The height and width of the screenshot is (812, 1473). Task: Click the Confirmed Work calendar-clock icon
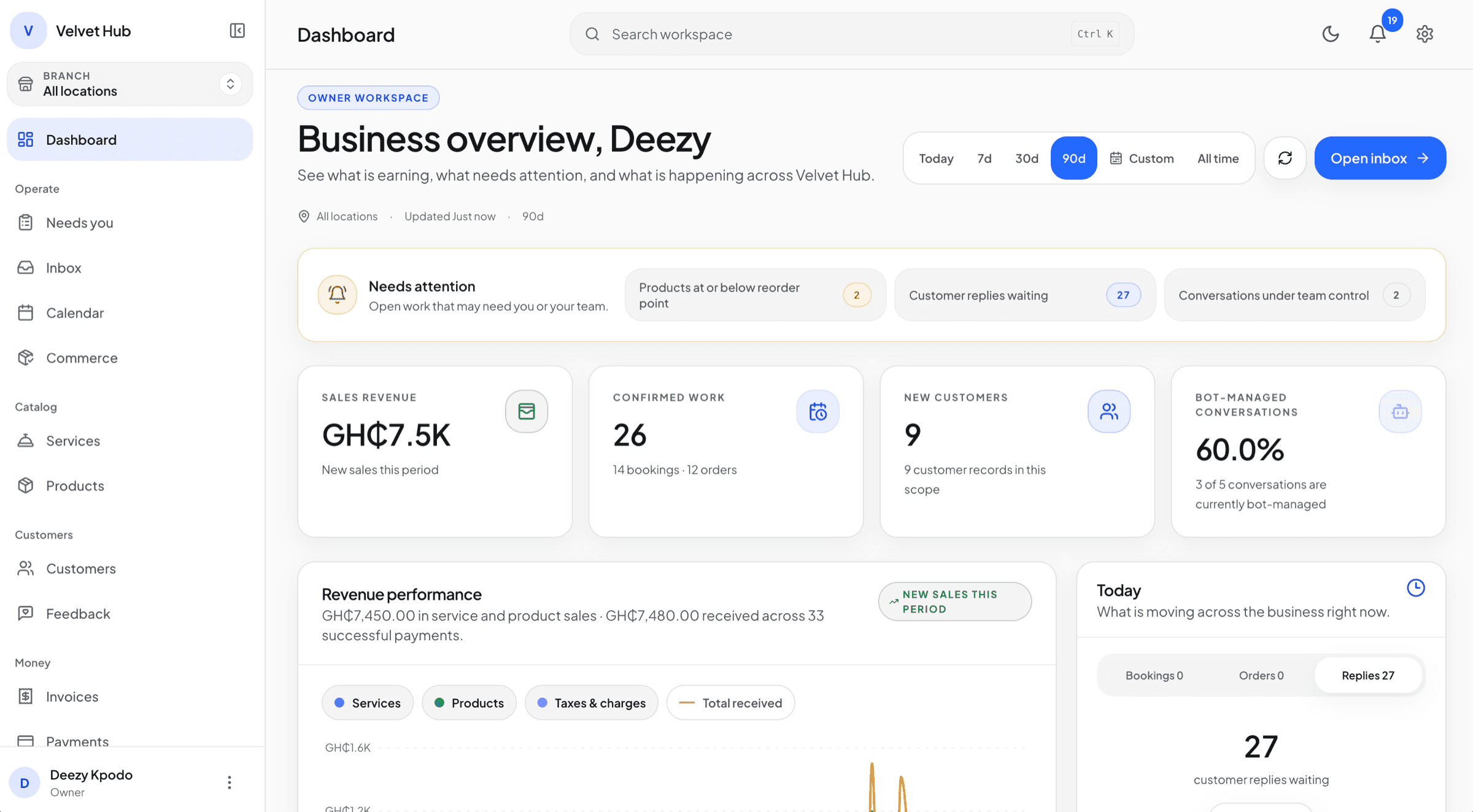[818, 411]
